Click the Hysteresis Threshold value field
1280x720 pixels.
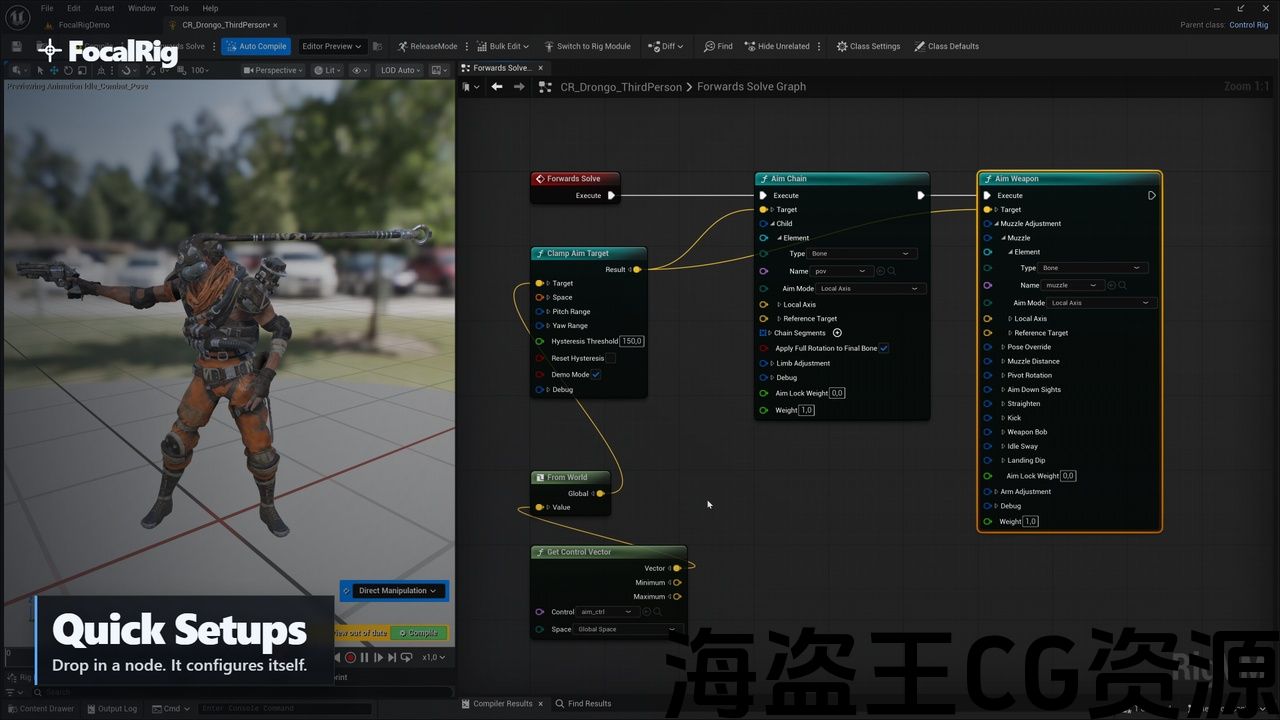[632, 341]
